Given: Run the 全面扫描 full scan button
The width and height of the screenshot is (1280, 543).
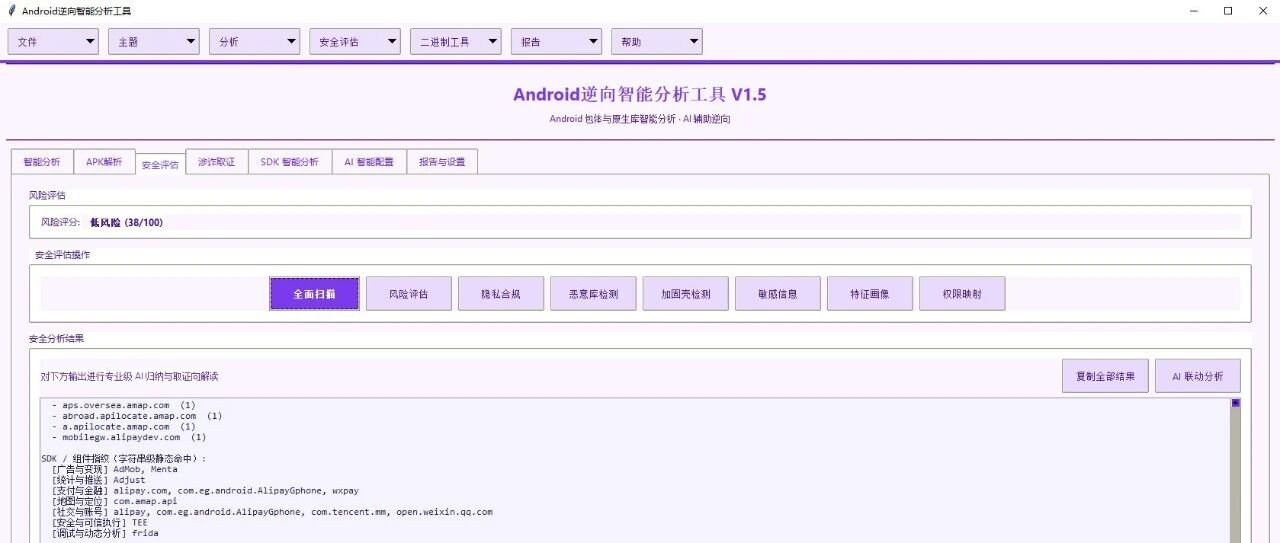Looking at the screenshot, I should click(314, 294).
